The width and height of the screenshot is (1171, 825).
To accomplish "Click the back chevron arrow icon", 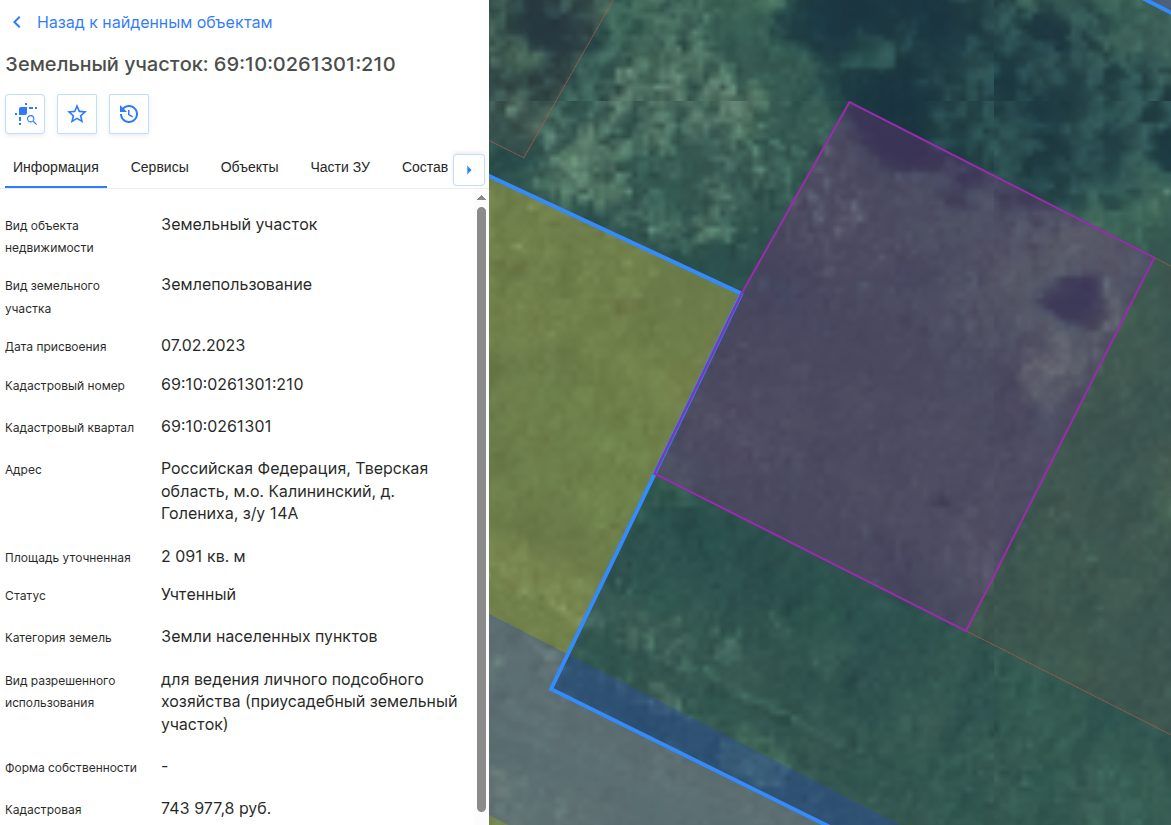I will point(16,22).
